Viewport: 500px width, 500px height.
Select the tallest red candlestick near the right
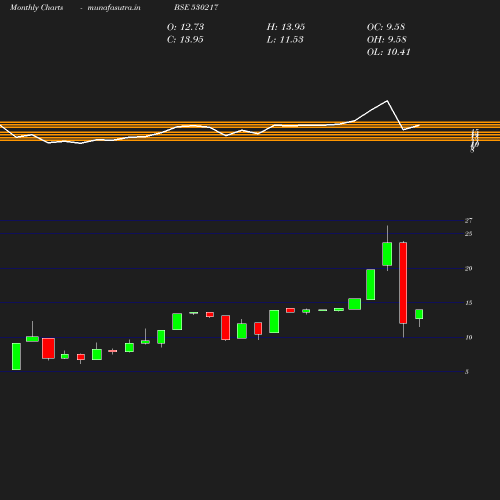[x=403, y=283]
